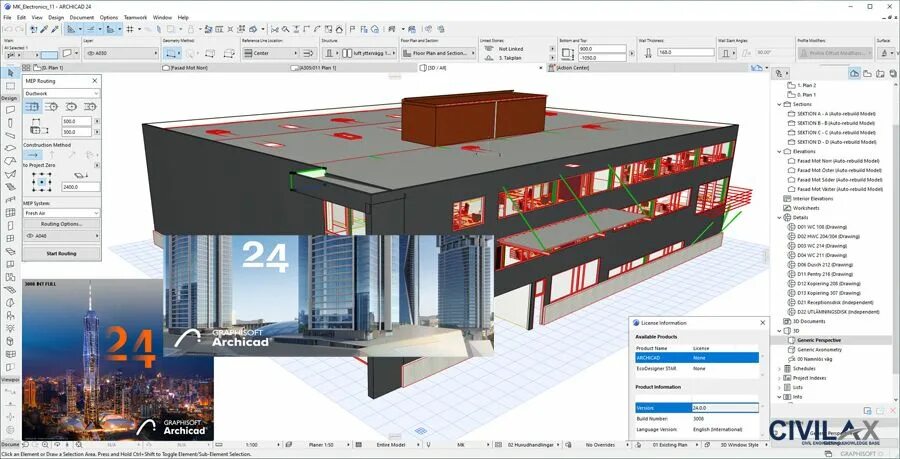
Task: Click the Wall Thickness field showing 168.0
Action: [686, 53]
